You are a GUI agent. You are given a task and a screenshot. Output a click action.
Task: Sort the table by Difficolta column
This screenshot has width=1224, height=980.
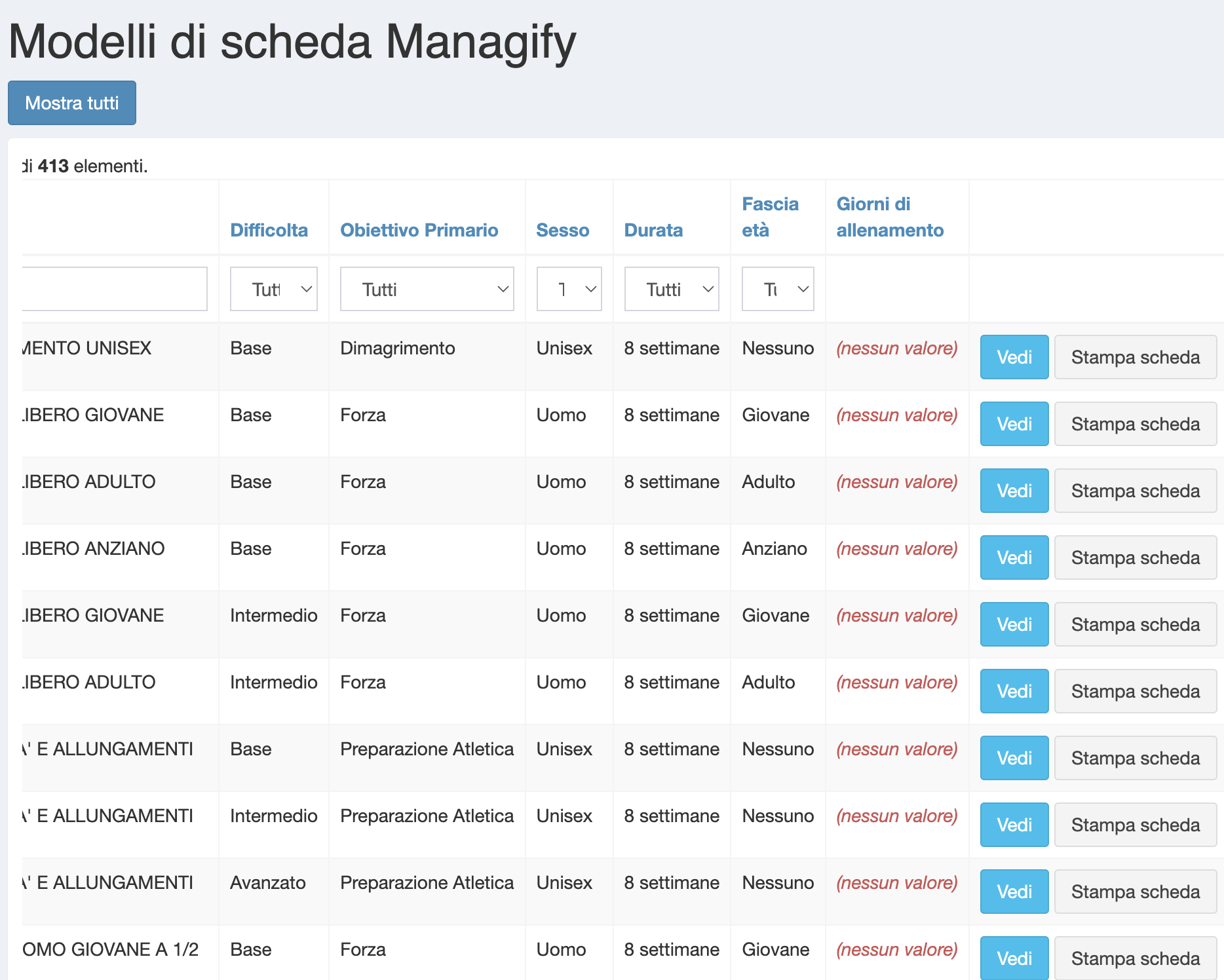[270, 230]
